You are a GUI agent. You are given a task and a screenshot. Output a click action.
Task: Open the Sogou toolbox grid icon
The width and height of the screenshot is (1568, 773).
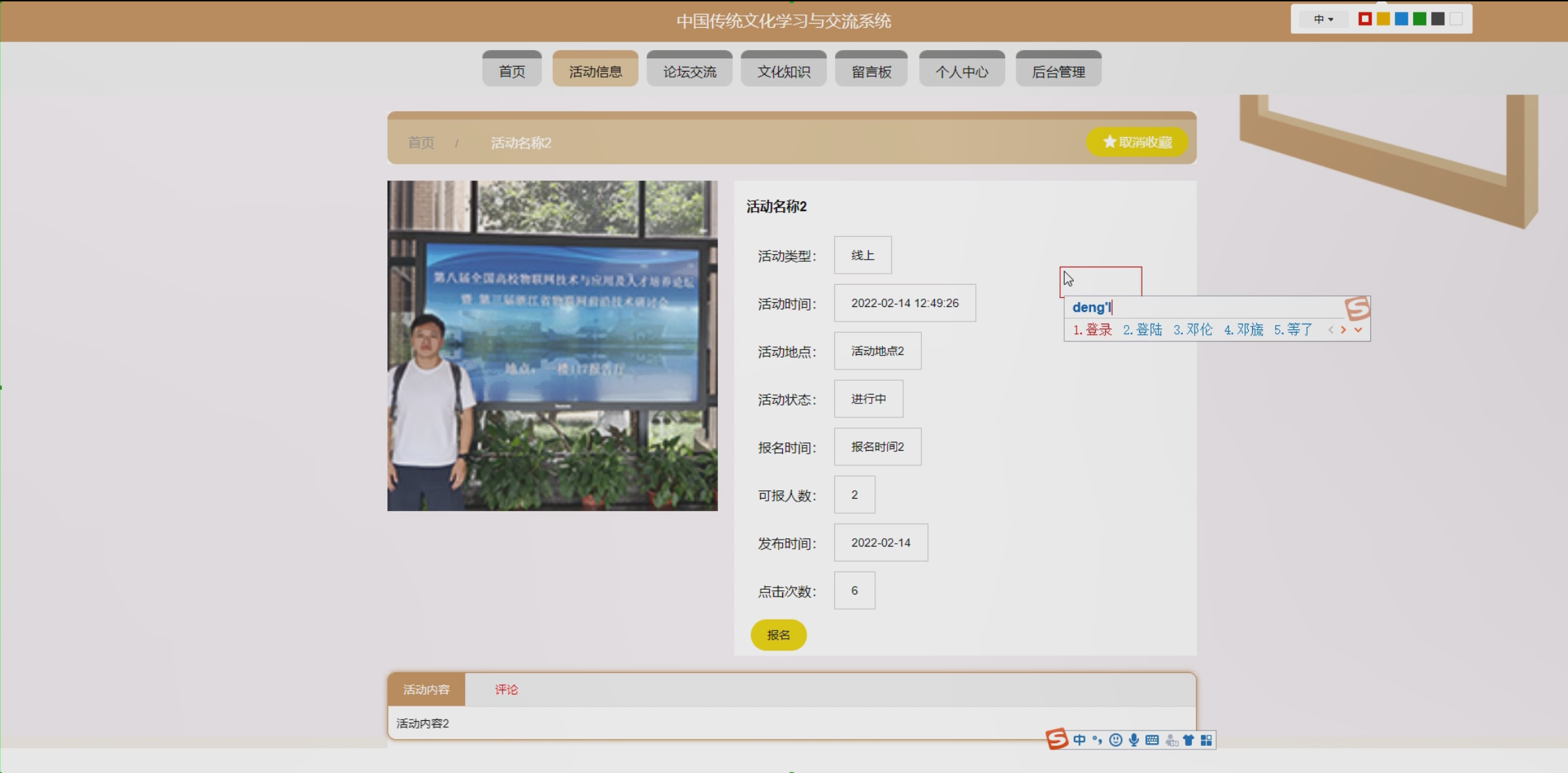point(1206,740)
